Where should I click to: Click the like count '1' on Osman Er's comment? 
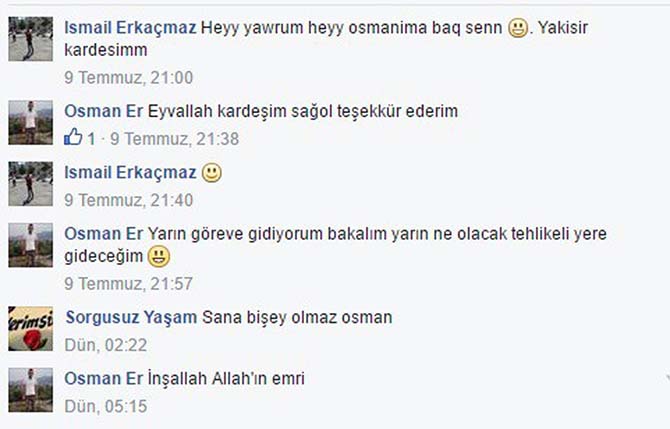(x=91, y=139)
